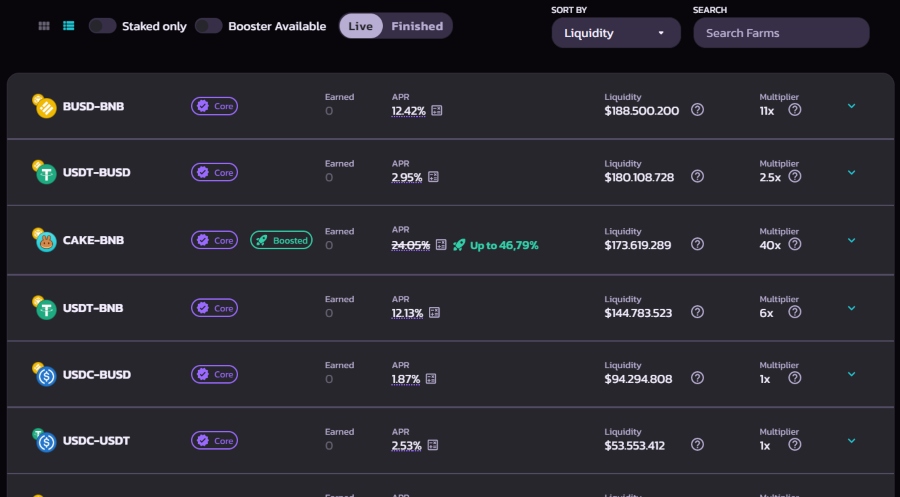
Task: Click the Boosted badge on CAKE-BNB
Action: coord(281,240)
